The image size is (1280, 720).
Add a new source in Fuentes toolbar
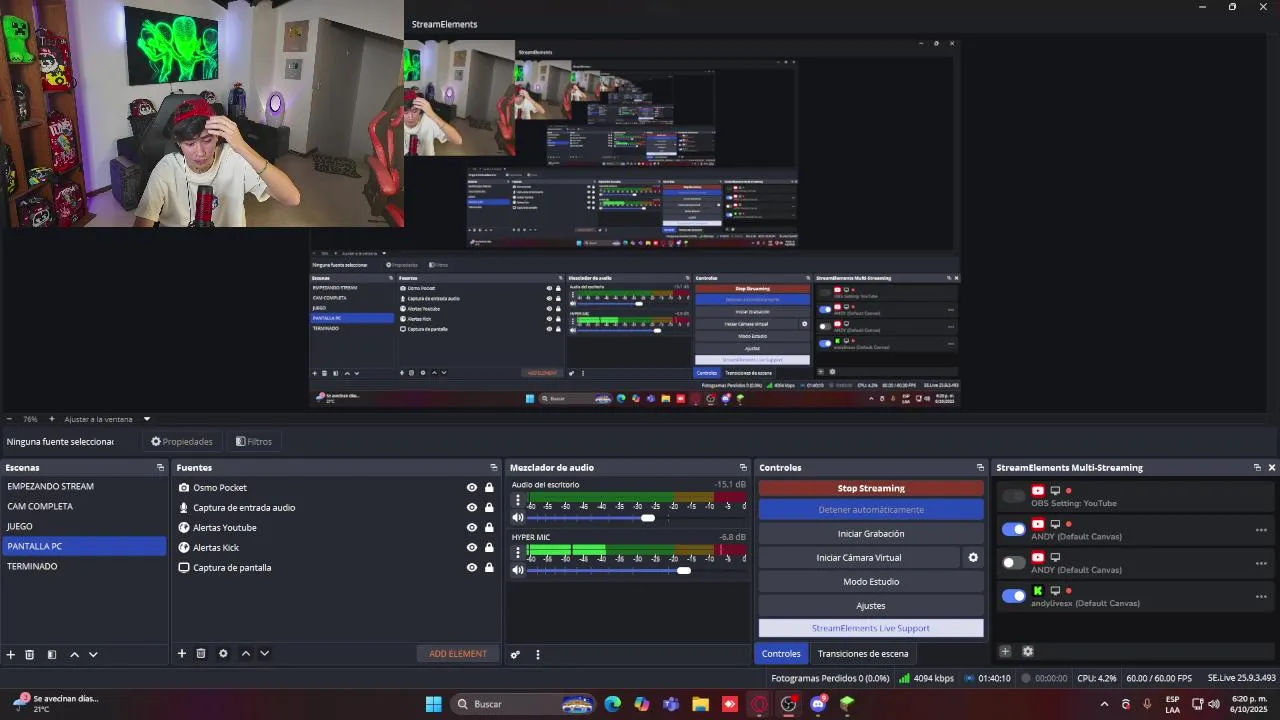point(182,654)
